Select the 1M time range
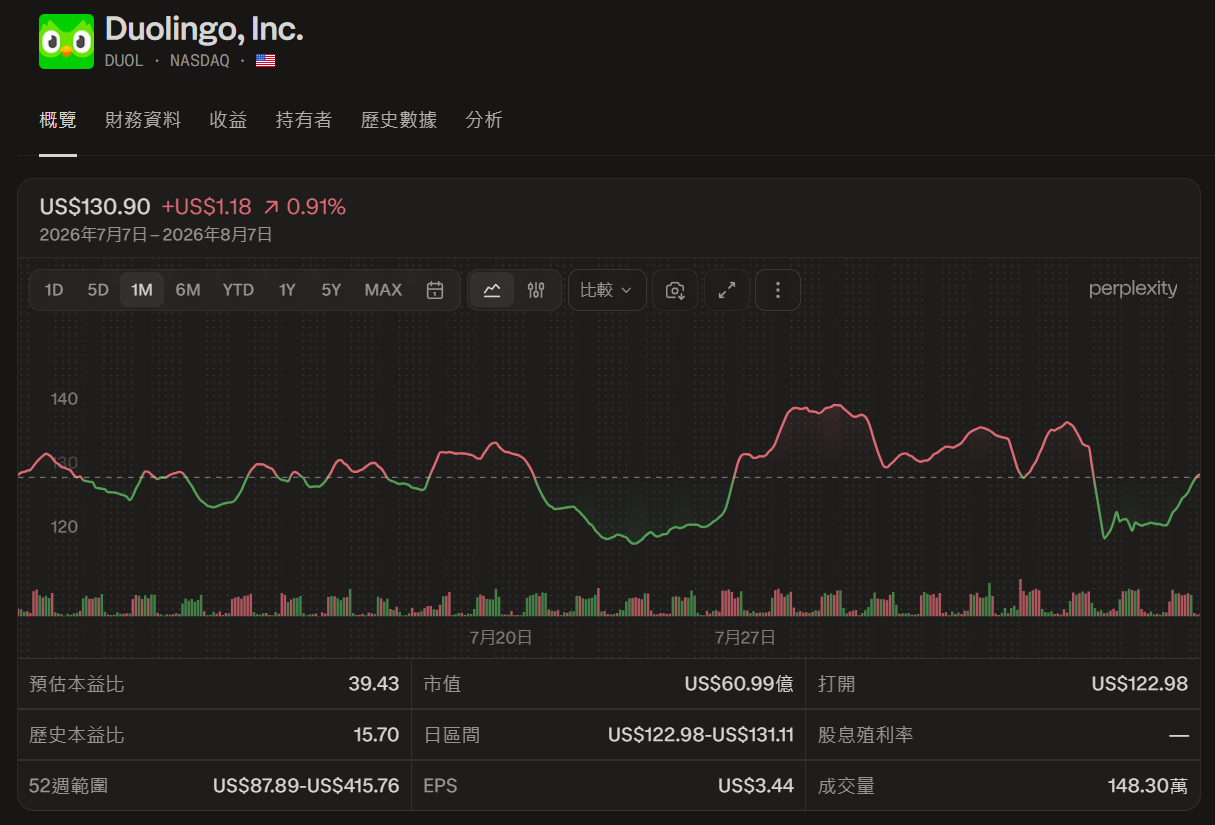The width and height of the screenshot is (1215, 825). [x=142, y=290]
